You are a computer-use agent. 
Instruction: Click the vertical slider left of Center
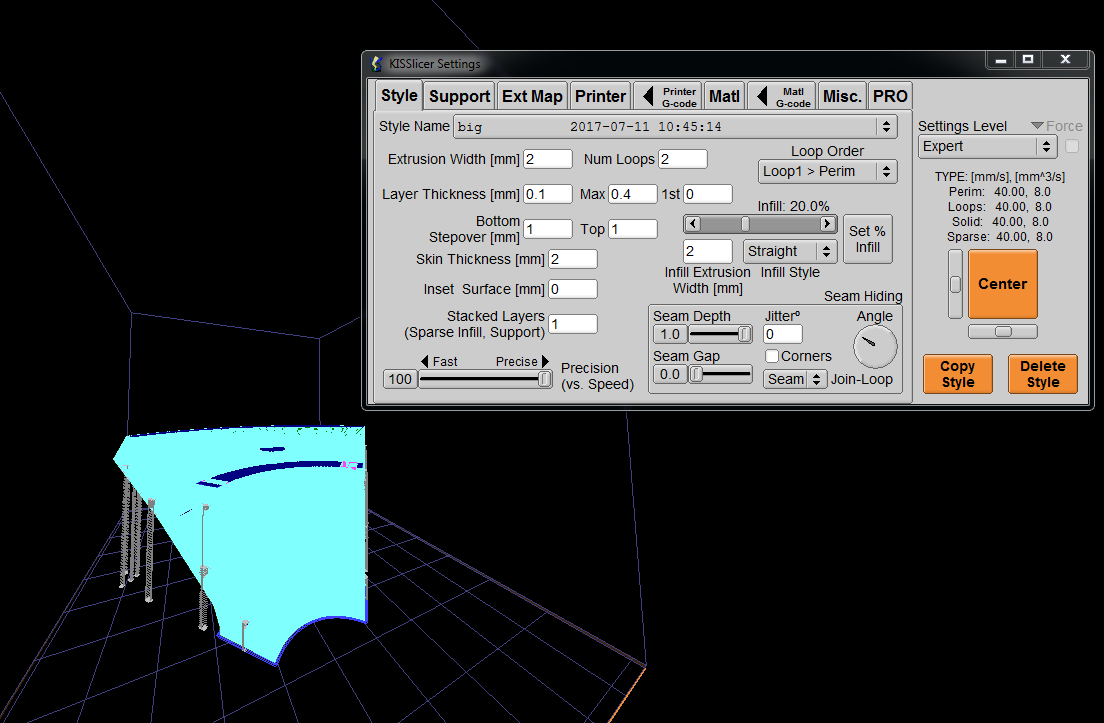tap(955, 284)
